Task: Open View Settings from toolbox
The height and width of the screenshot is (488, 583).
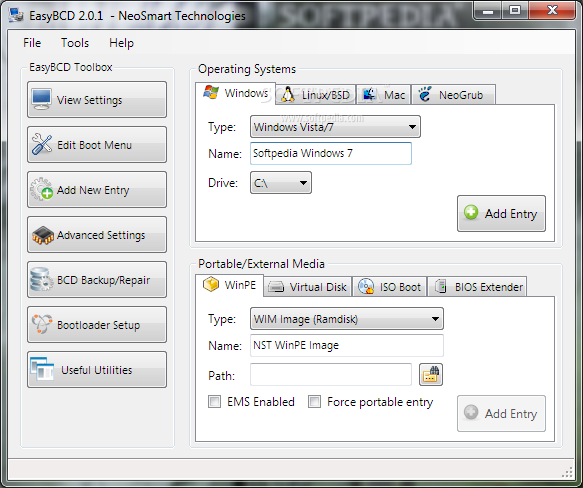Action: tap(97, 100)
